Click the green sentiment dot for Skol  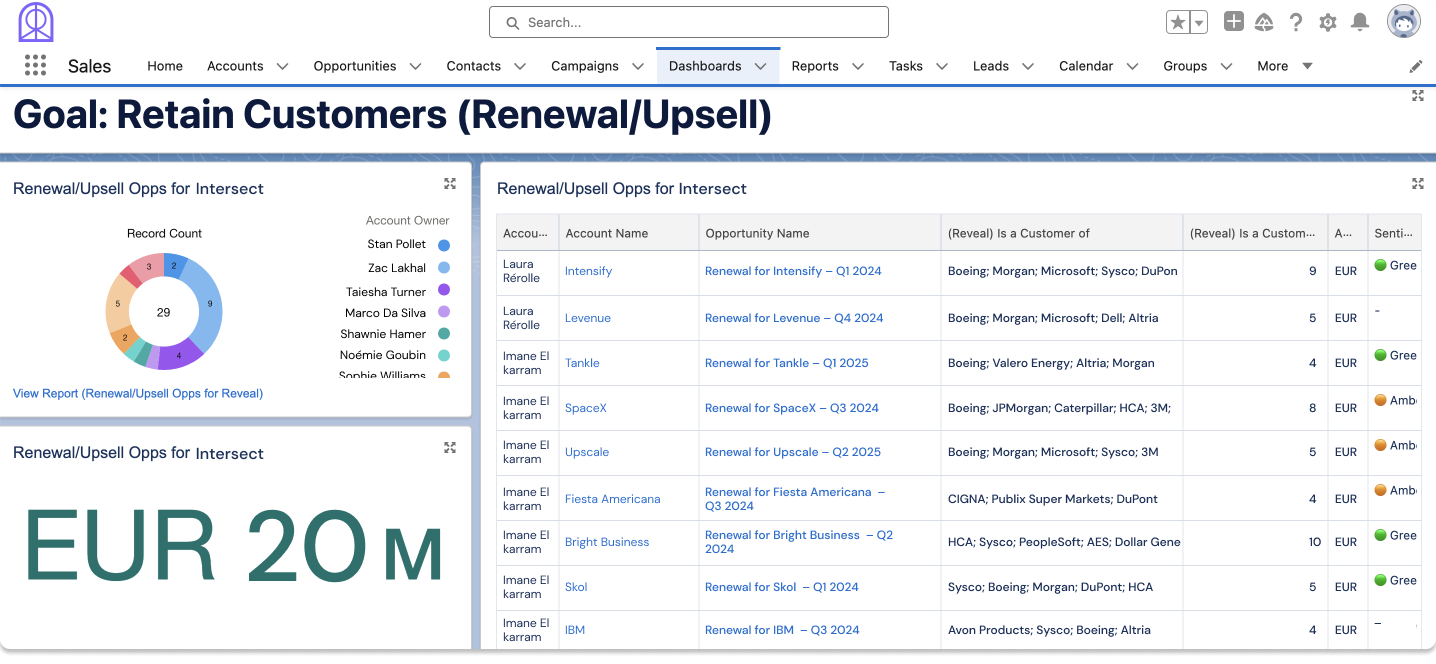point(1380,581)
